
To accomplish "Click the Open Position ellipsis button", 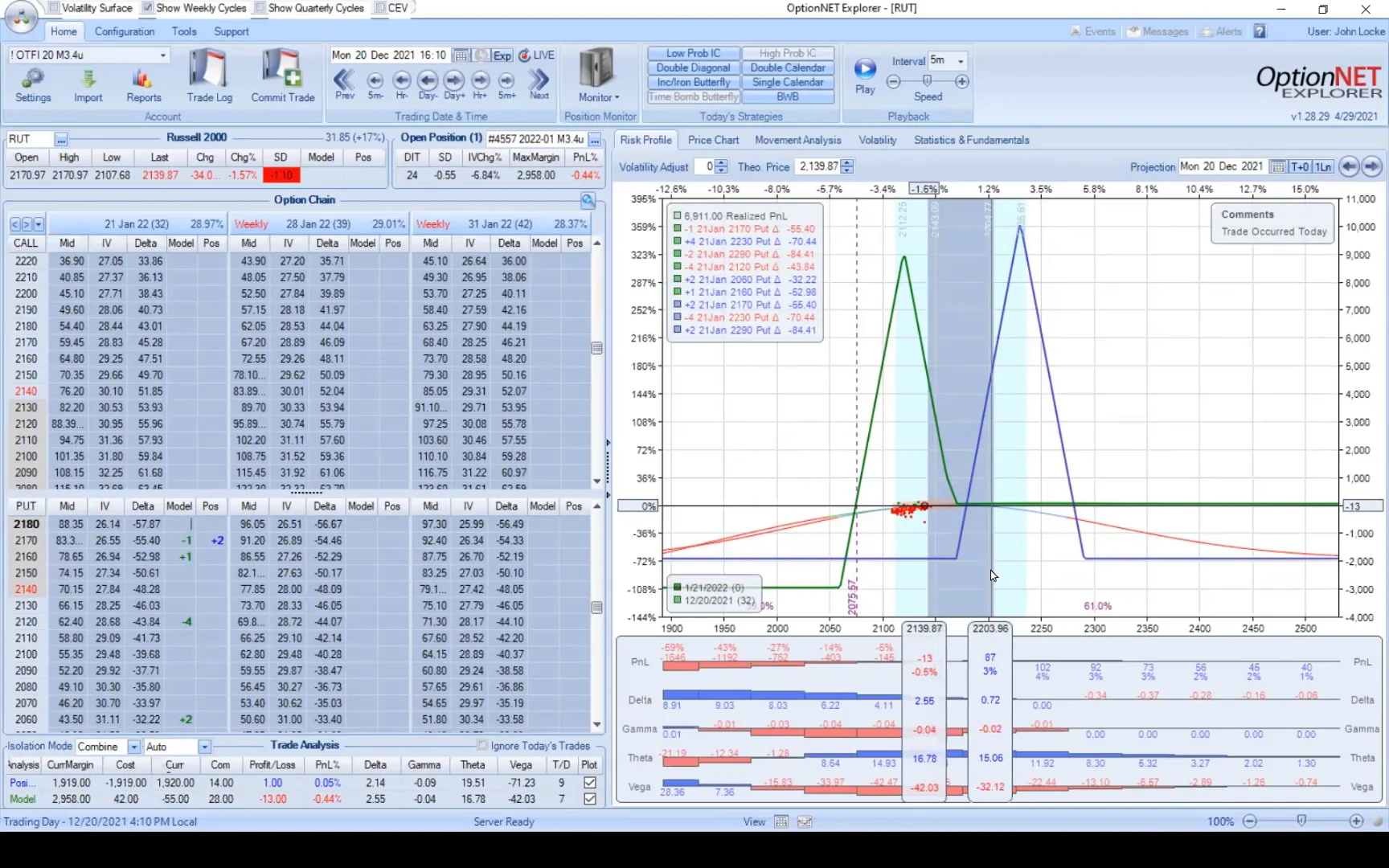I will (595, 140).
